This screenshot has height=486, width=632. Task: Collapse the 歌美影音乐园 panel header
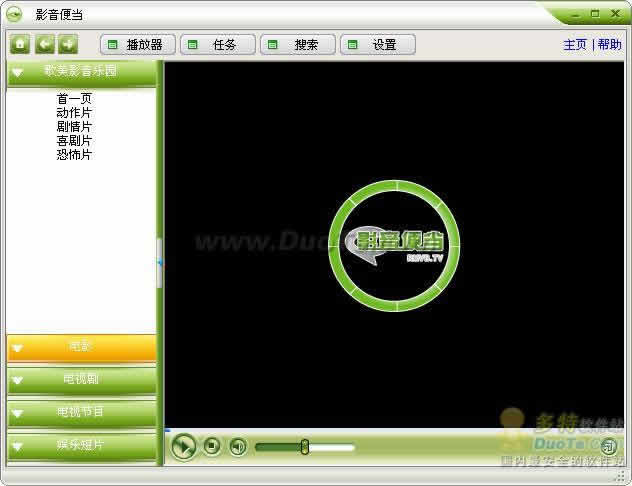[81, 73]
